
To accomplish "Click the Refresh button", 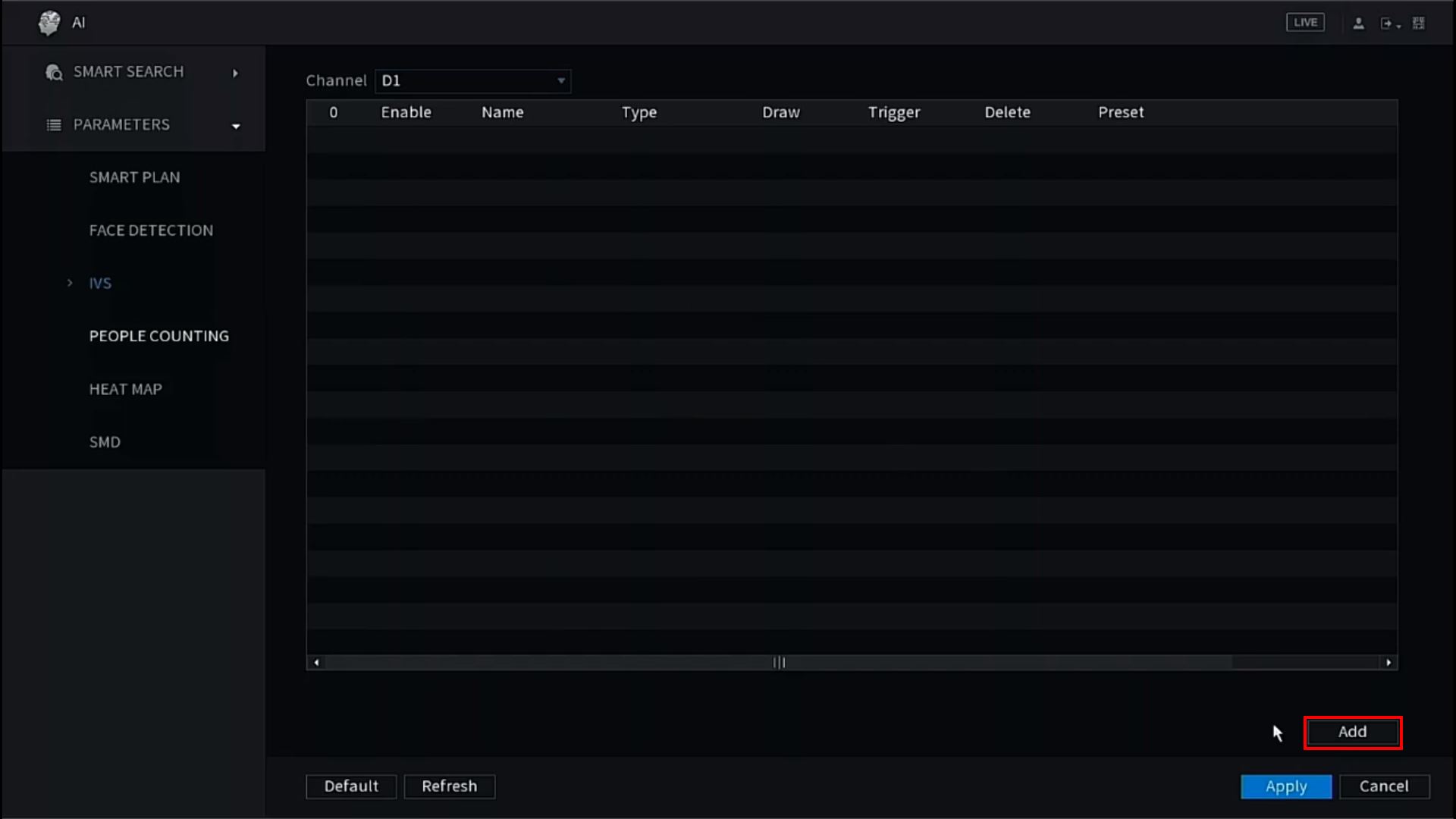I will [449, 786].
